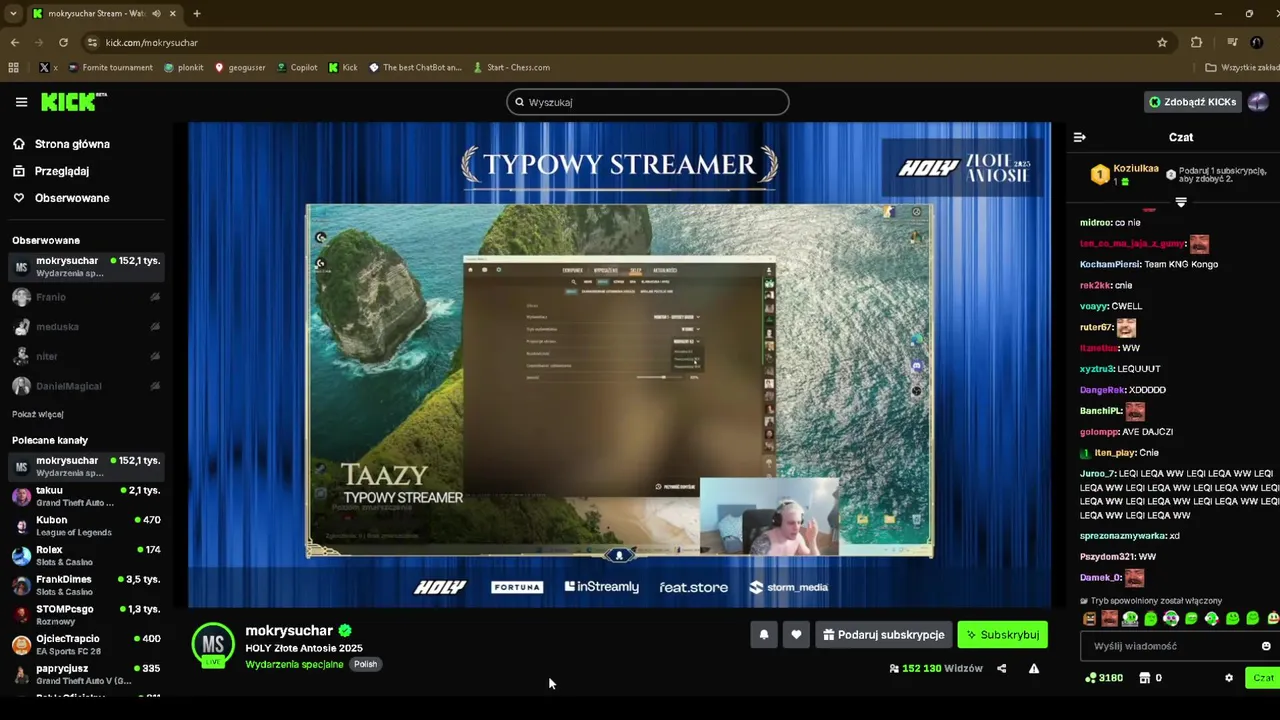The image size is (1280, 720).
Task: Collapse the chat panel with arrow icon
Action: (x=1079, y=137)
